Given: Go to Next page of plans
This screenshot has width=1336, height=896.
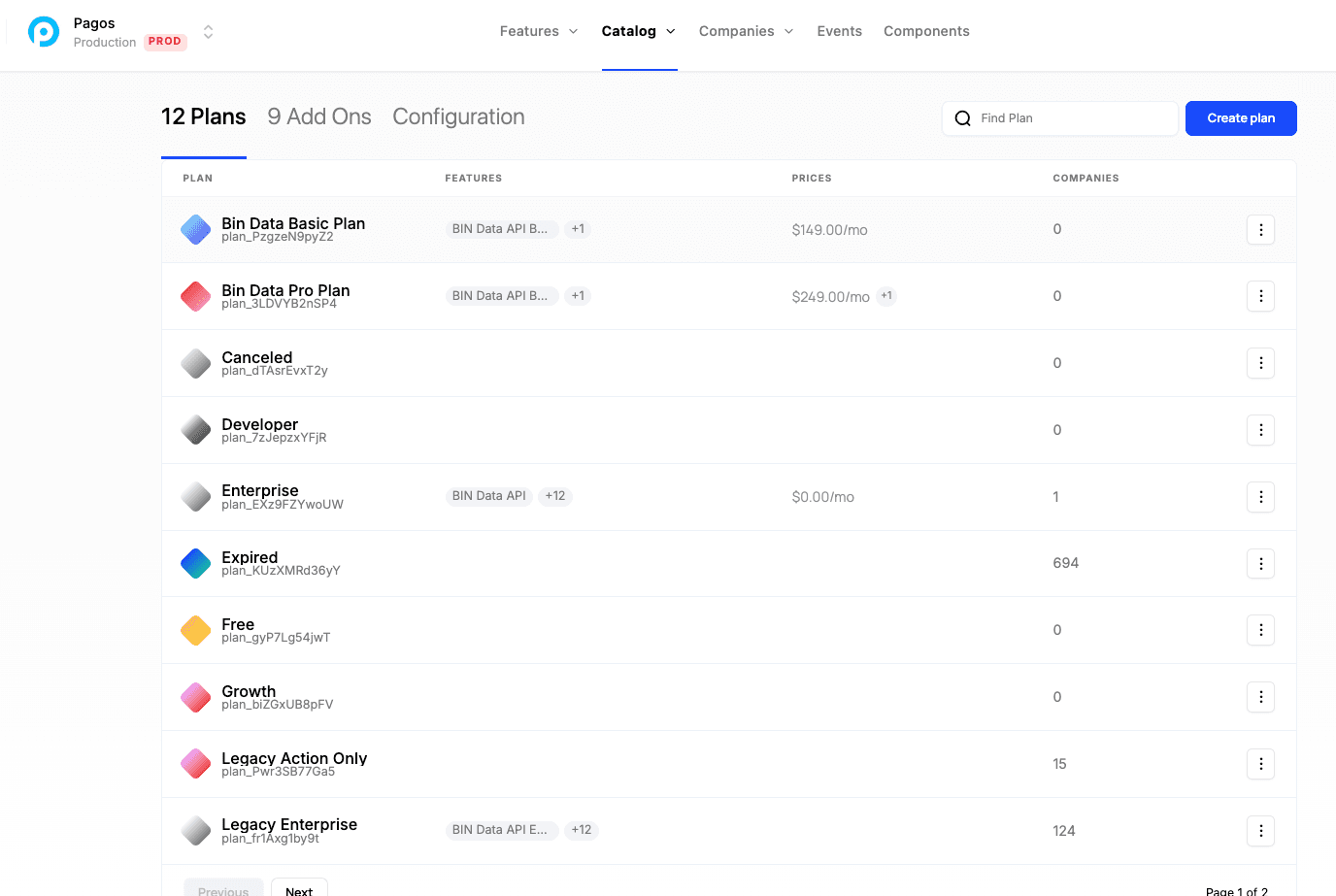Looking at the screenshot, I should click(x=299, y=888).
